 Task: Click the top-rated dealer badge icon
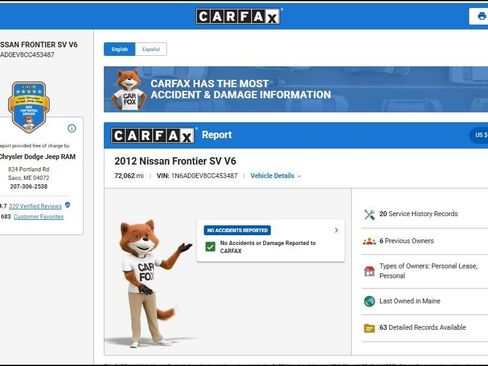pos(29,107)
